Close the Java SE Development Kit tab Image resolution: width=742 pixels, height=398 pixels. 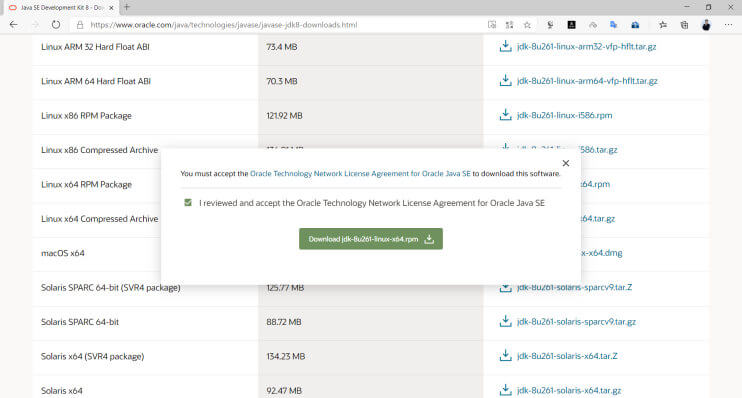pos(111,8)
